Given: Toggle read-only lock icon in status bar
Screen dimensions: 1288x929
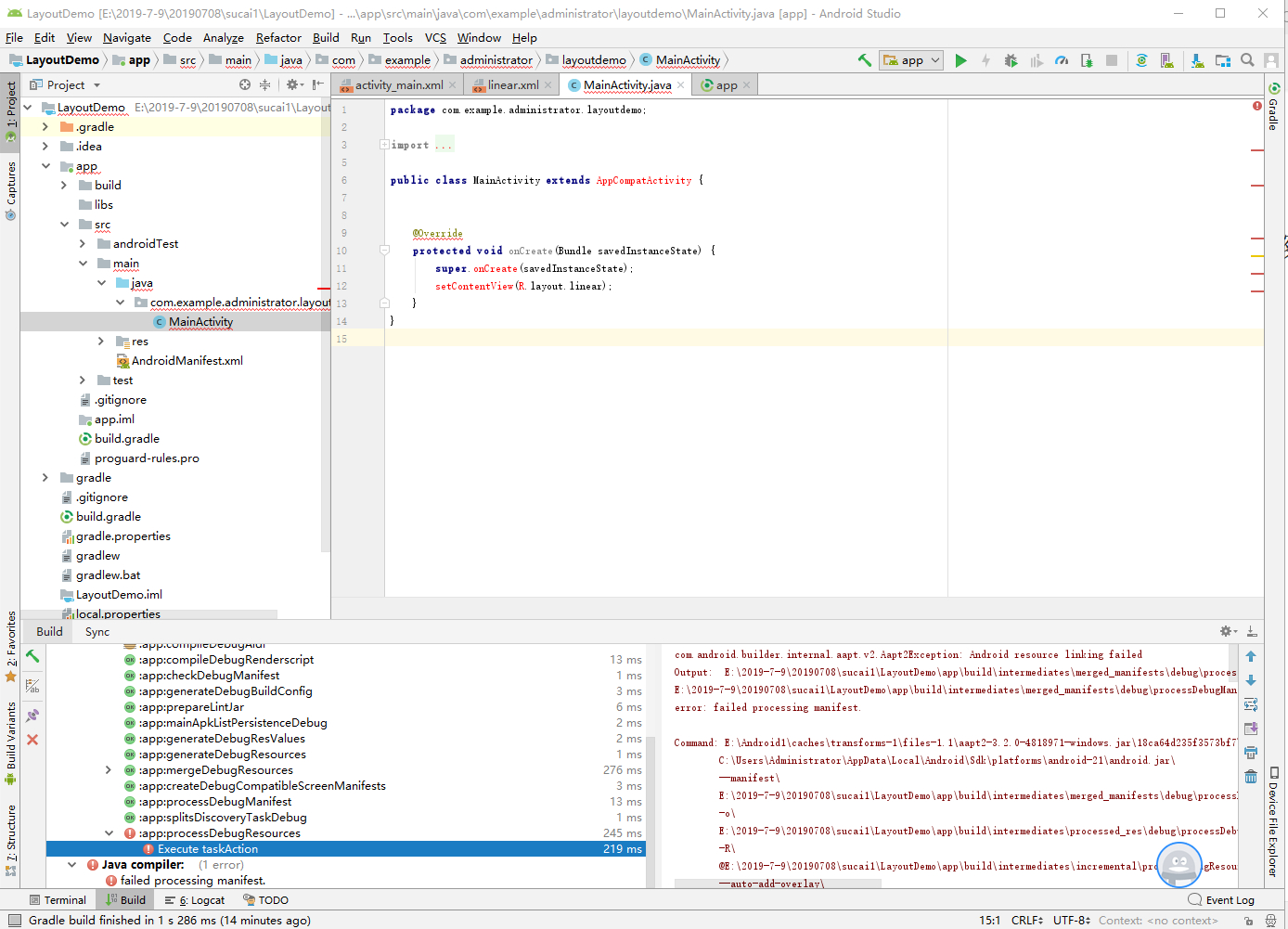Looking at the screenshot, I should [x=1249, y=921].
